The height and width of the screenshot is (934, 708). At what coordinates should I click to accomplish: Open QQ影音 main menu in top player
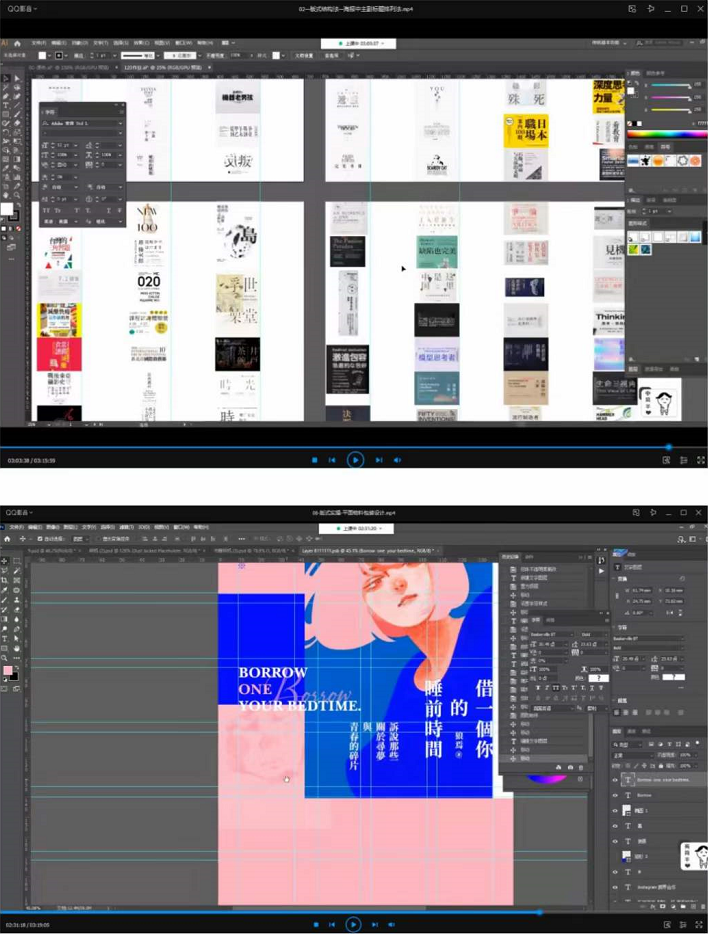[22, 9]
